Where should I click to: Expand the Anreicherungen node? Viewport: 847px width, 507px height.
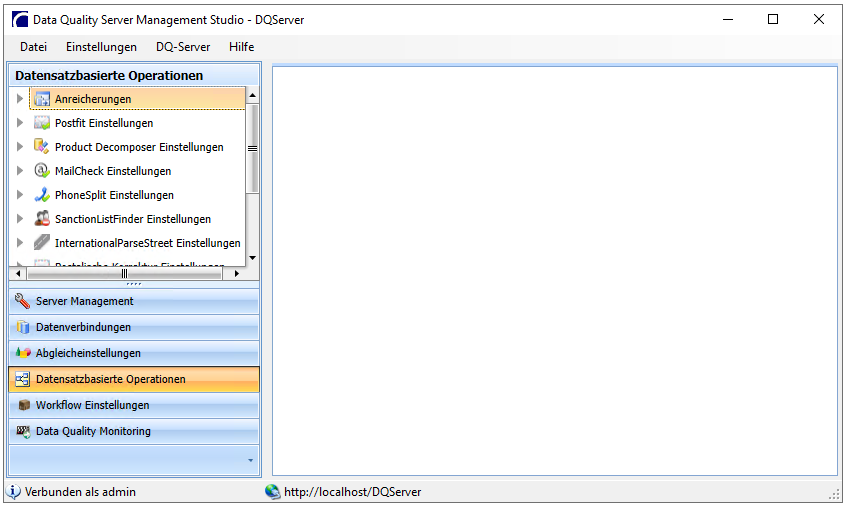pos(19,99)
